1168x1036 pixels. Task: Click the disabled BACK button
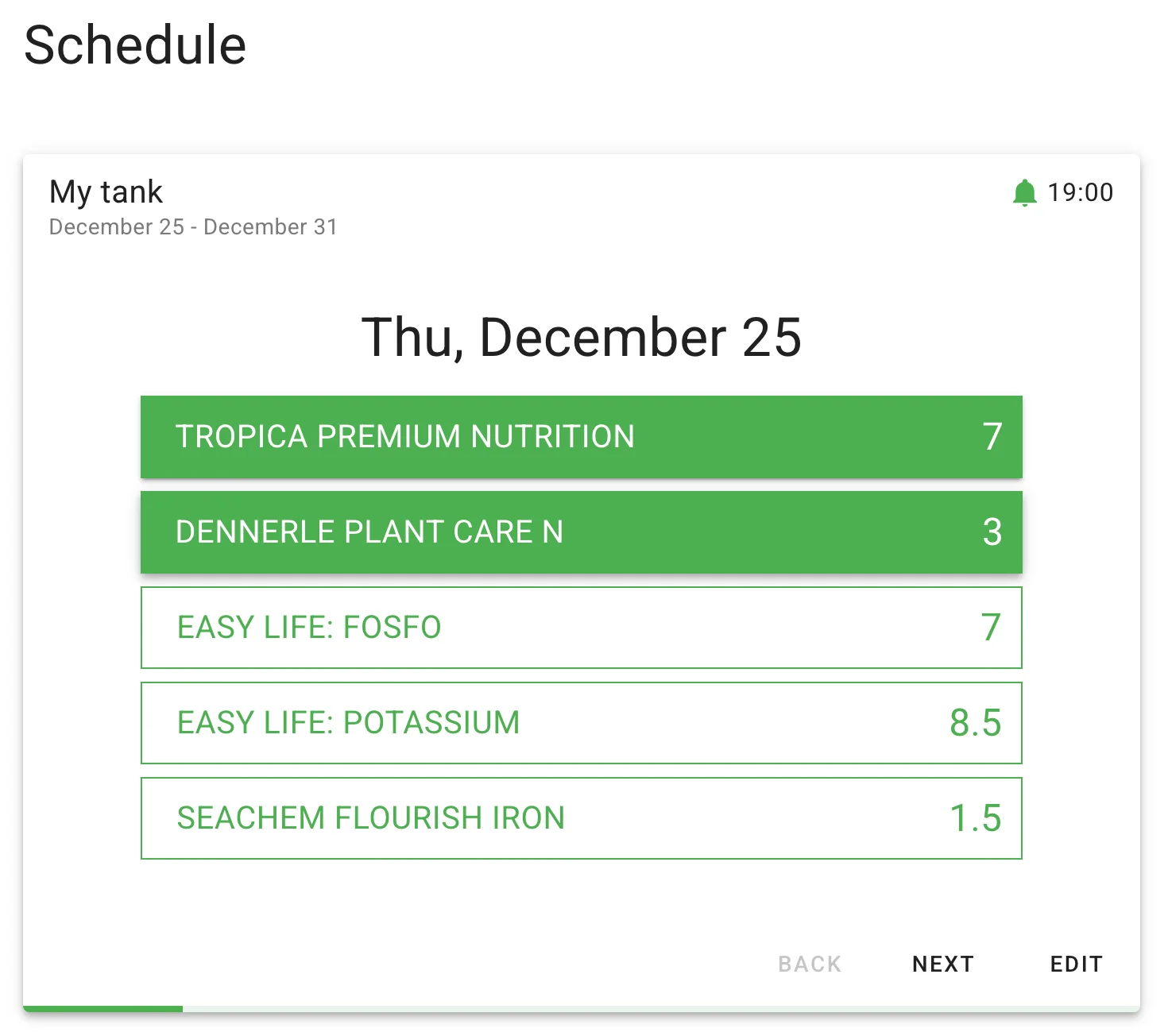[x=810, y=964]
